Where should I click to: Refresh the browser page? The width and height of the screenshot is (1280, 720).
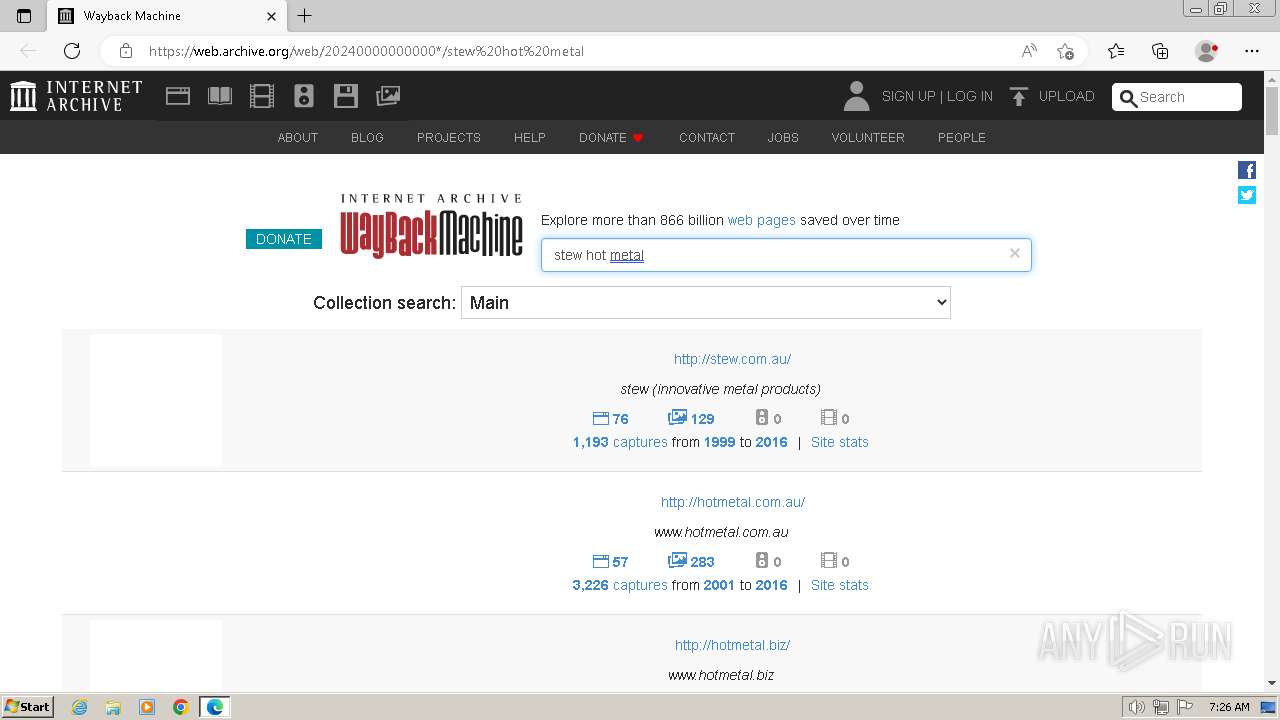tap(72, 51)
